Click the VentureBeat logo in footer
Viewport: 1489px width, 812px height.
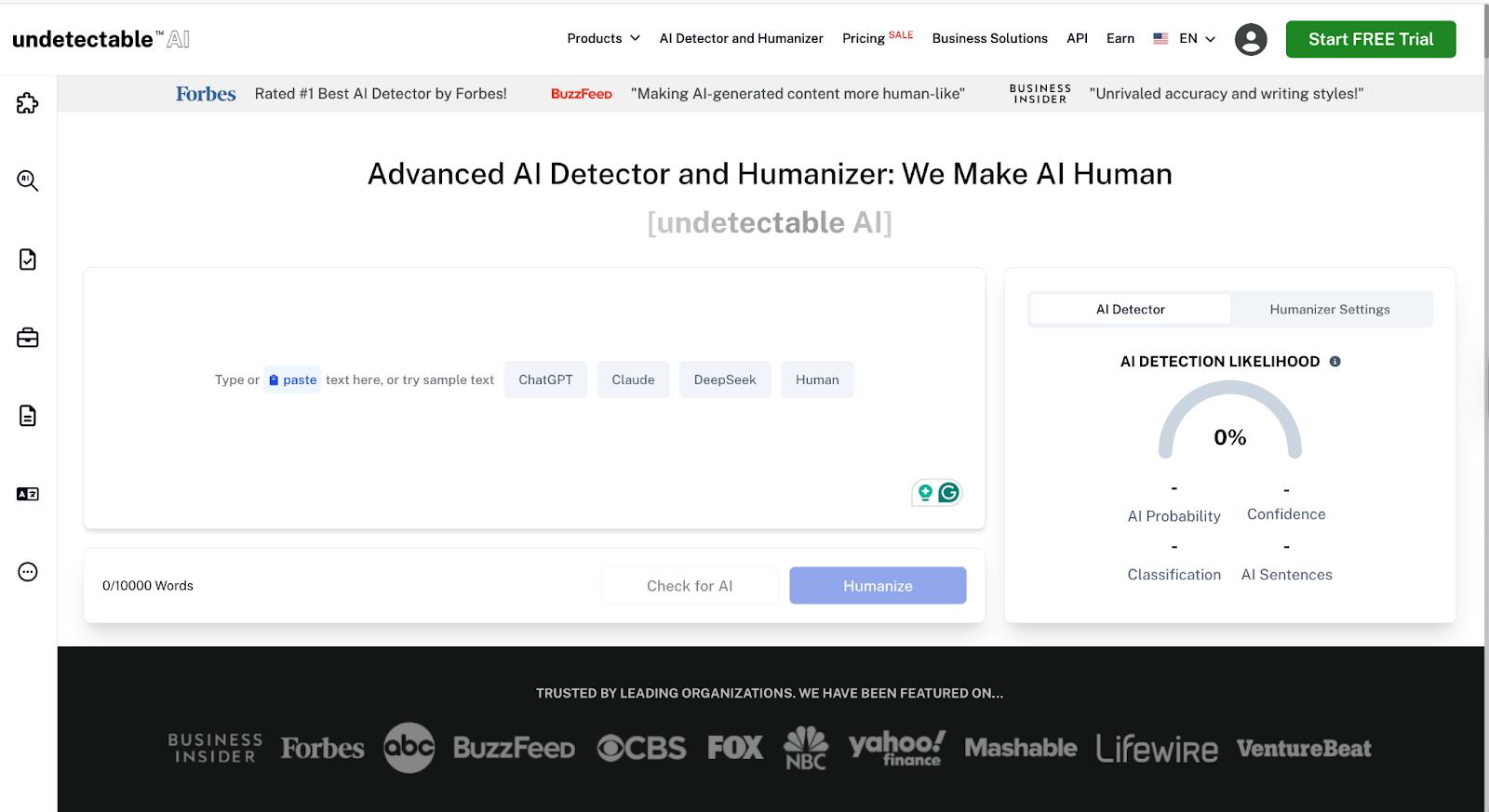coord(1304,748)
